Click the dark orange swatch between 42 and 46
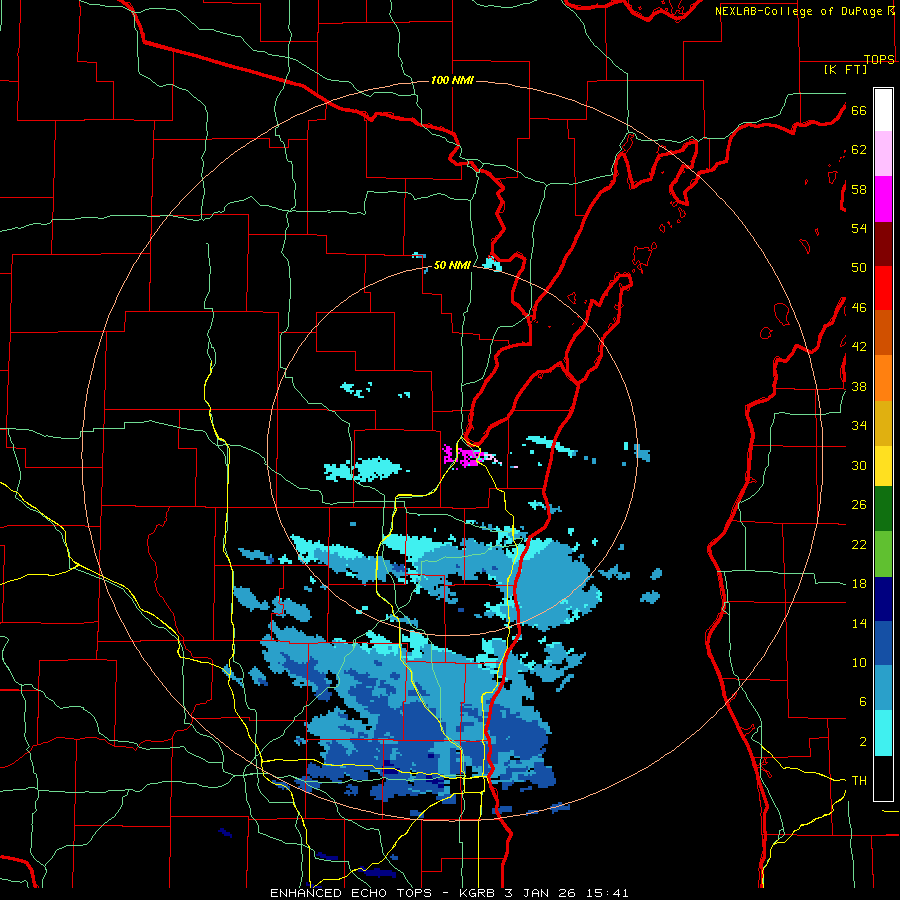Image resolution: width=900 pixels, height=900 pixels. pos(883,332)
